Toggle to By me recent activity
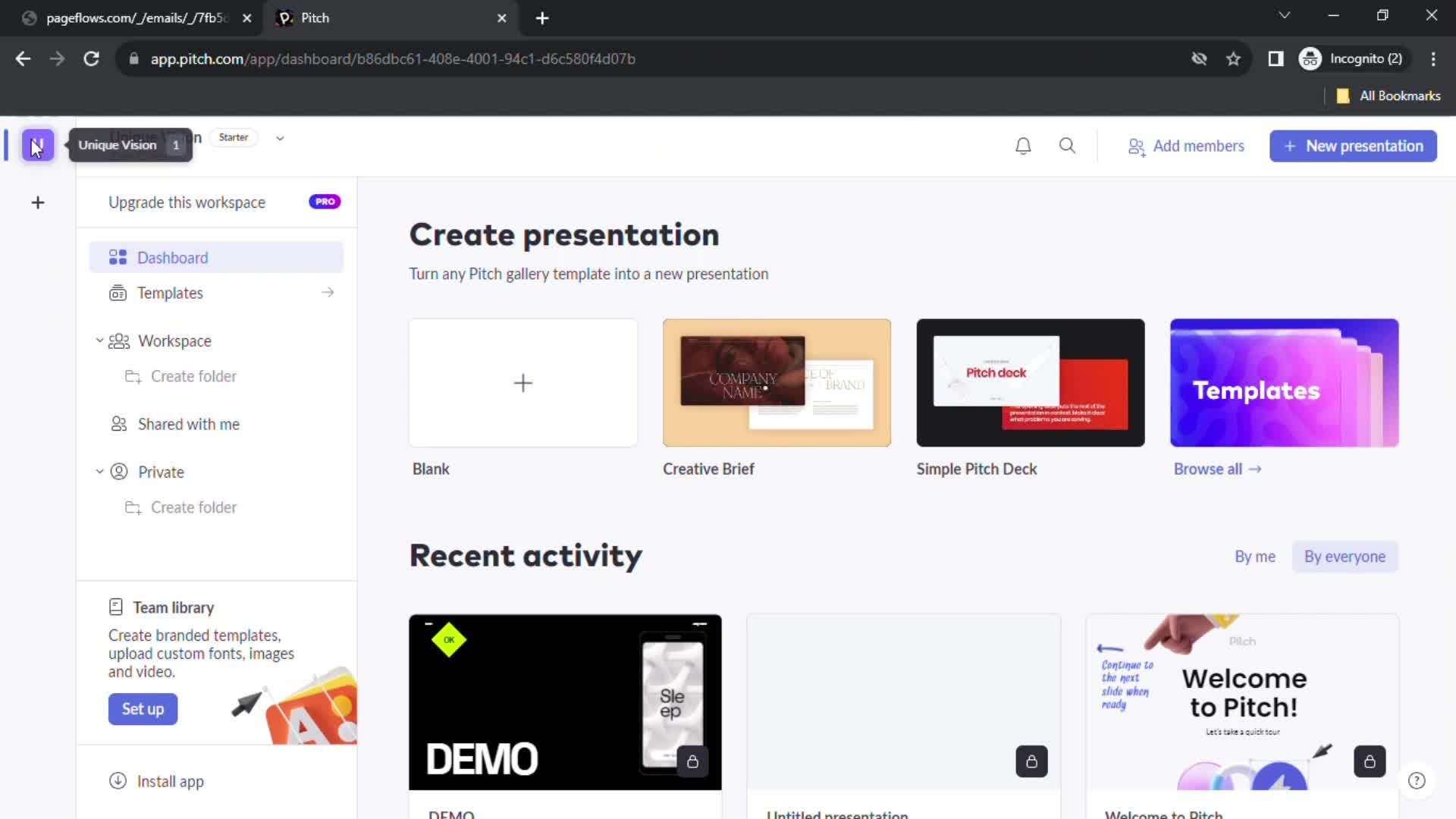Viewport: 1456px width, 819px height. (1255, 556)
